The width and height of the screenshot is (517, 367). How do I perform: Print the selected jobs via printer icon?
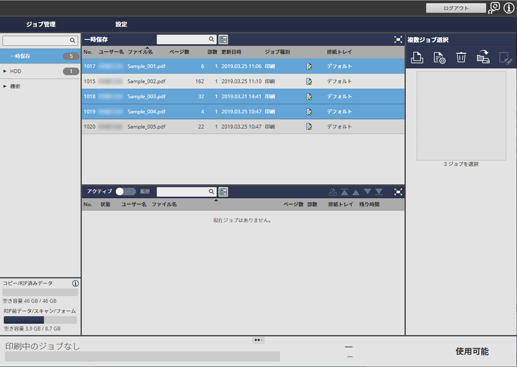click(x=417, y=58)
